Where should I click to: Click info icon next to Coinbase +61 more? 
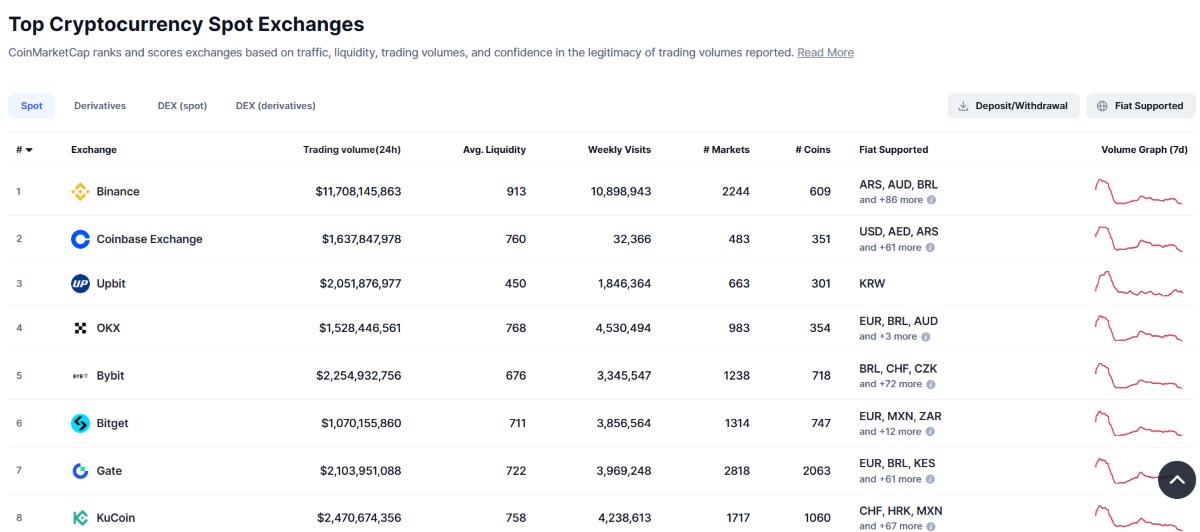tap(930, 247)
